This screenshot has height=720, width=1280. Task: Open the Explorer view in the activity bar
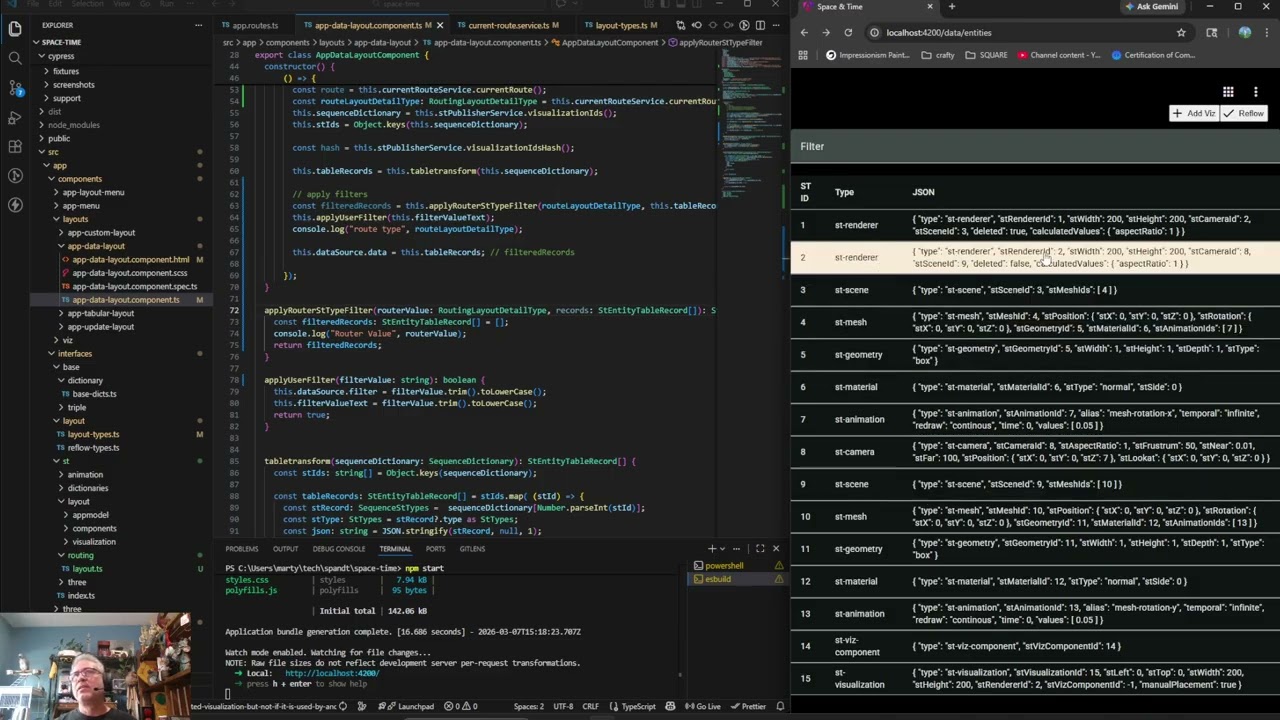(15, 29)
